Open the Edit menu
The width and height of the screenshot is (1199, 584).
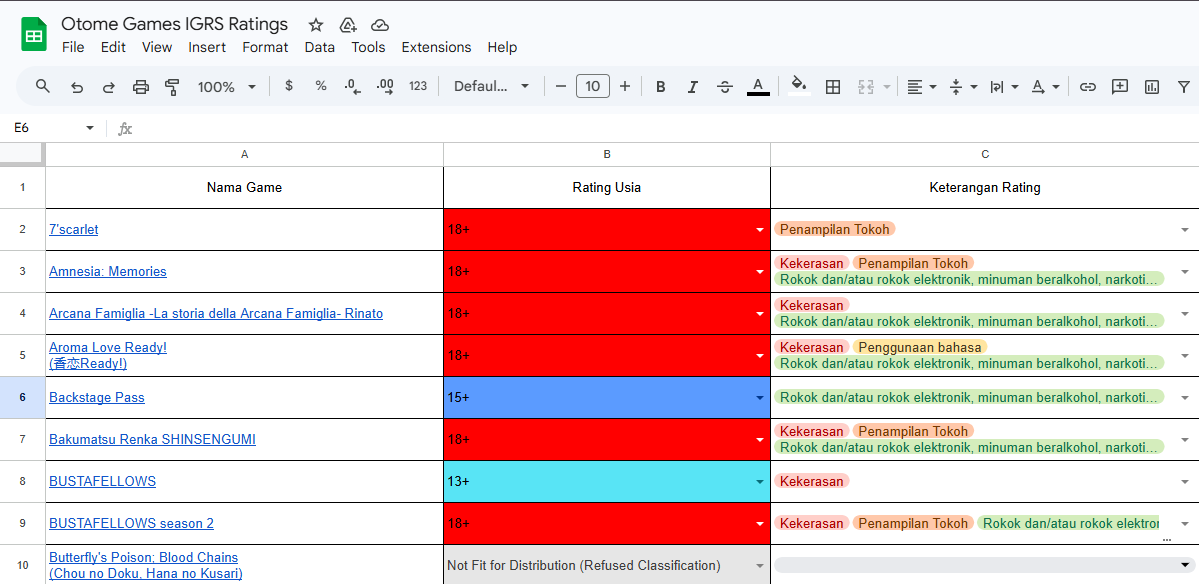pyautogui.click(x=113, y=47)
